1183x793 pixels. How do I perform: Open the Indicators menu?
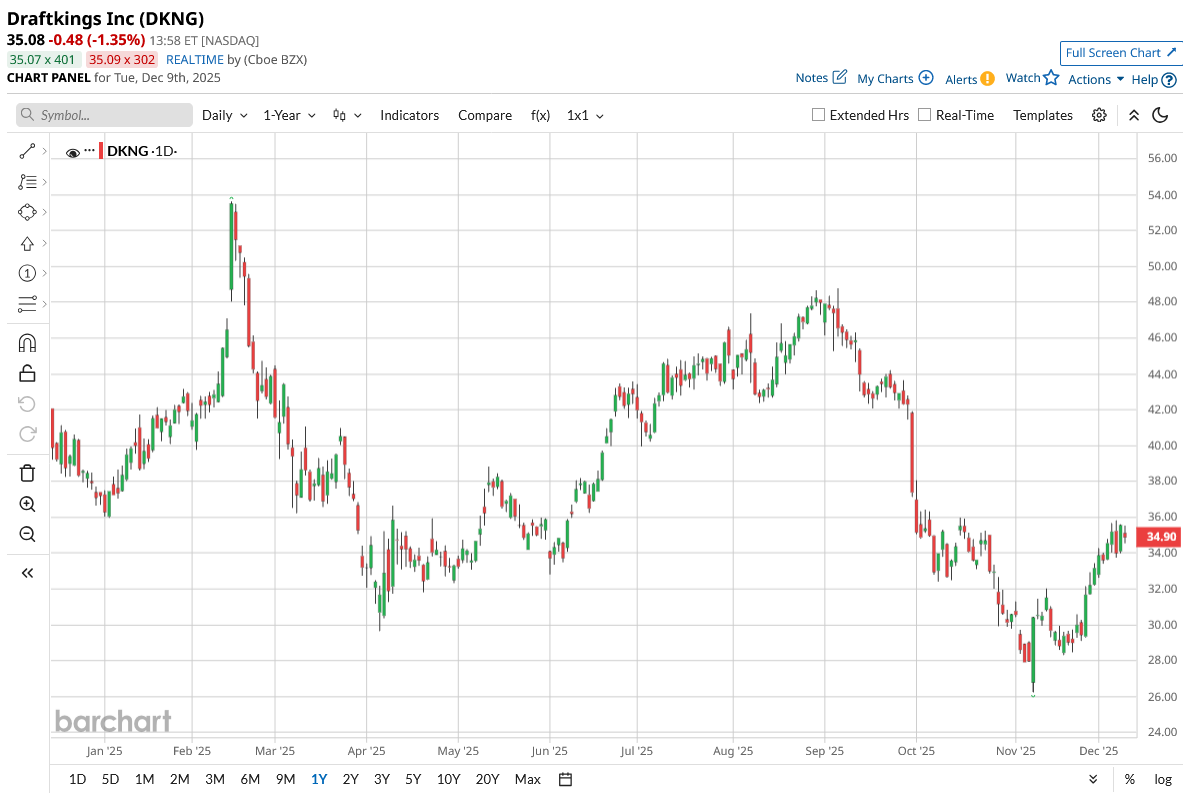(x=410, y=115)
